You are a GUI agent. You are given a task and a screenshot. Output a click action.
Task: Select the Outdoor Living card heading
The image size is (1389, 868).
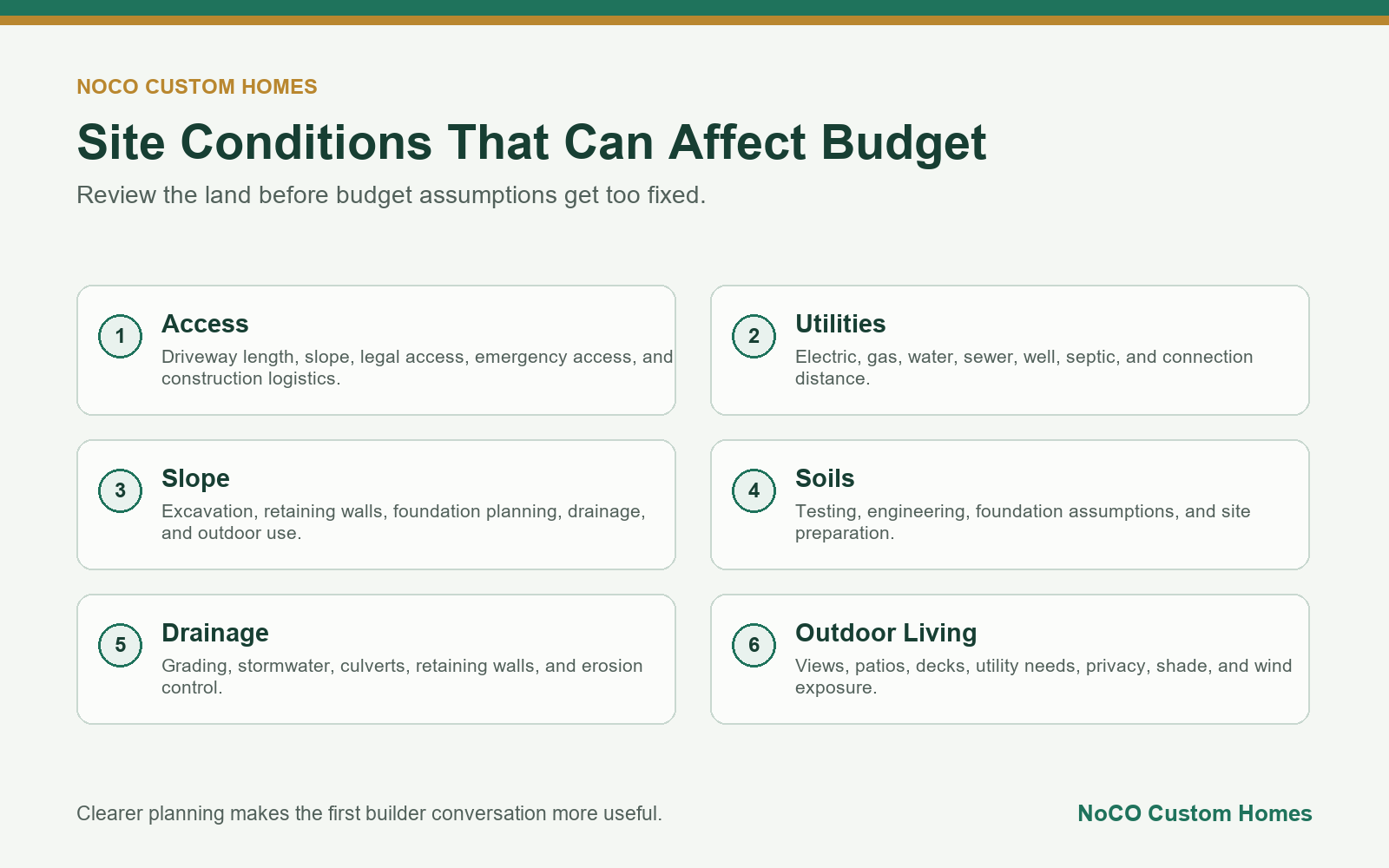coord(886,633)
